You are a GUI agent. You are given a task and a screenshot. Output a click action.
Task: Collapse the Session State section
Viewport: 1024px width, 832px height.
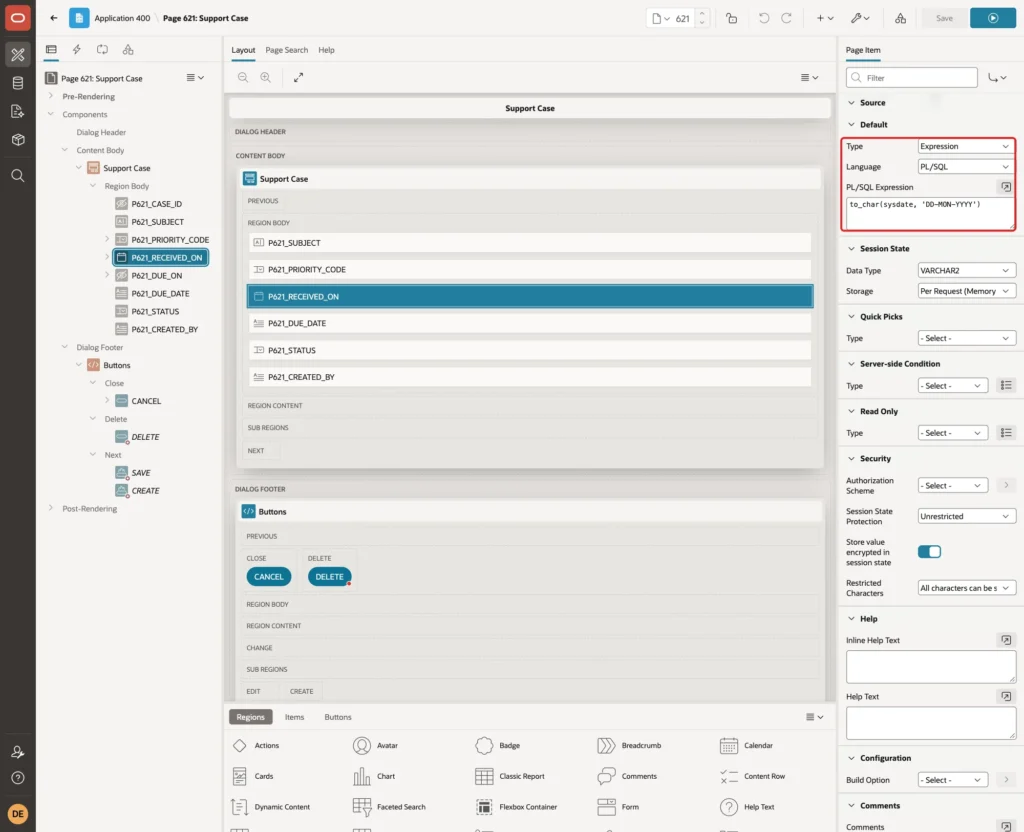[851, 249]
